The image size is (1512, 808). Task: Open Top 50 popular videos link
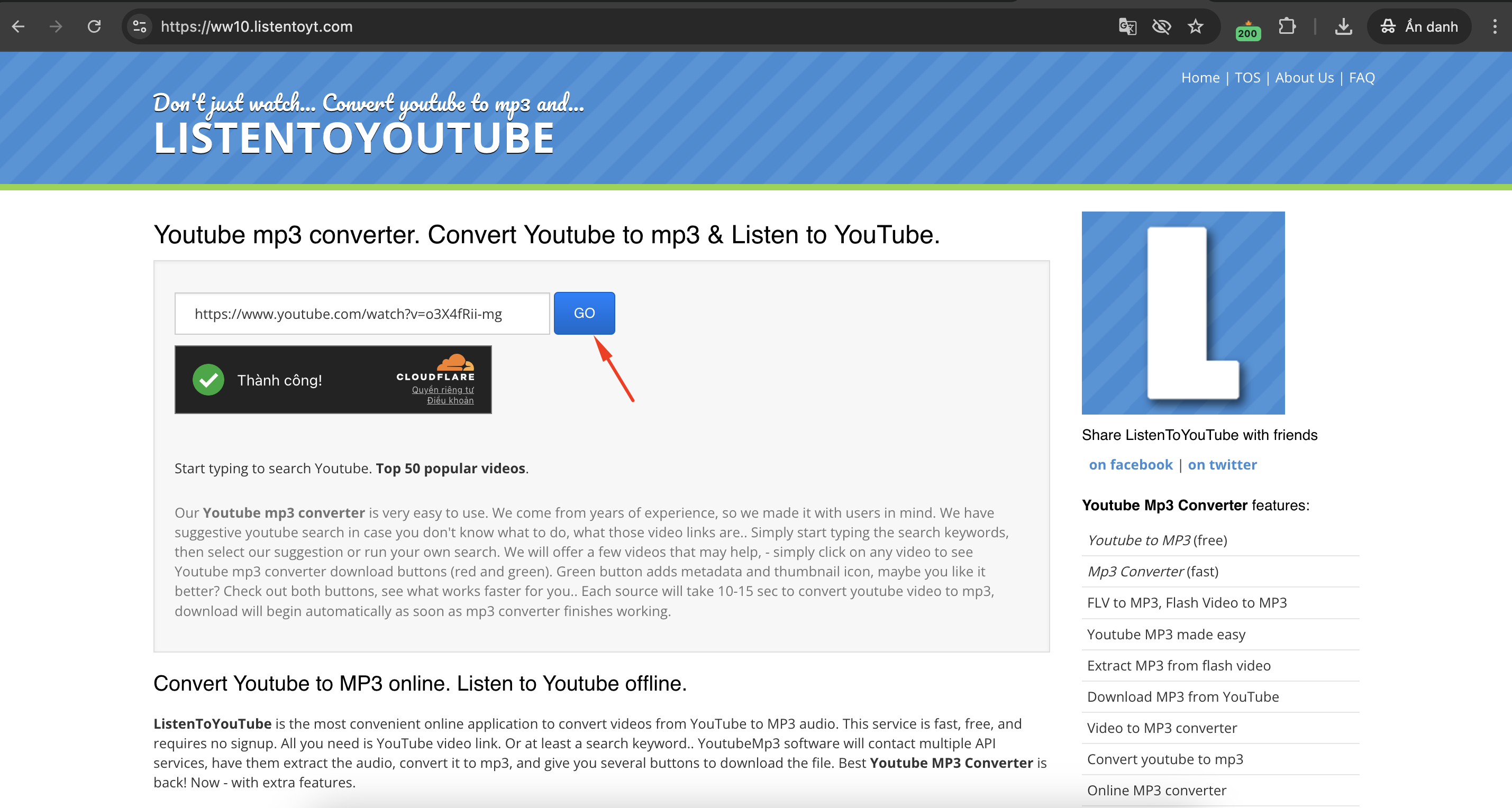click(x=450, y=469)
